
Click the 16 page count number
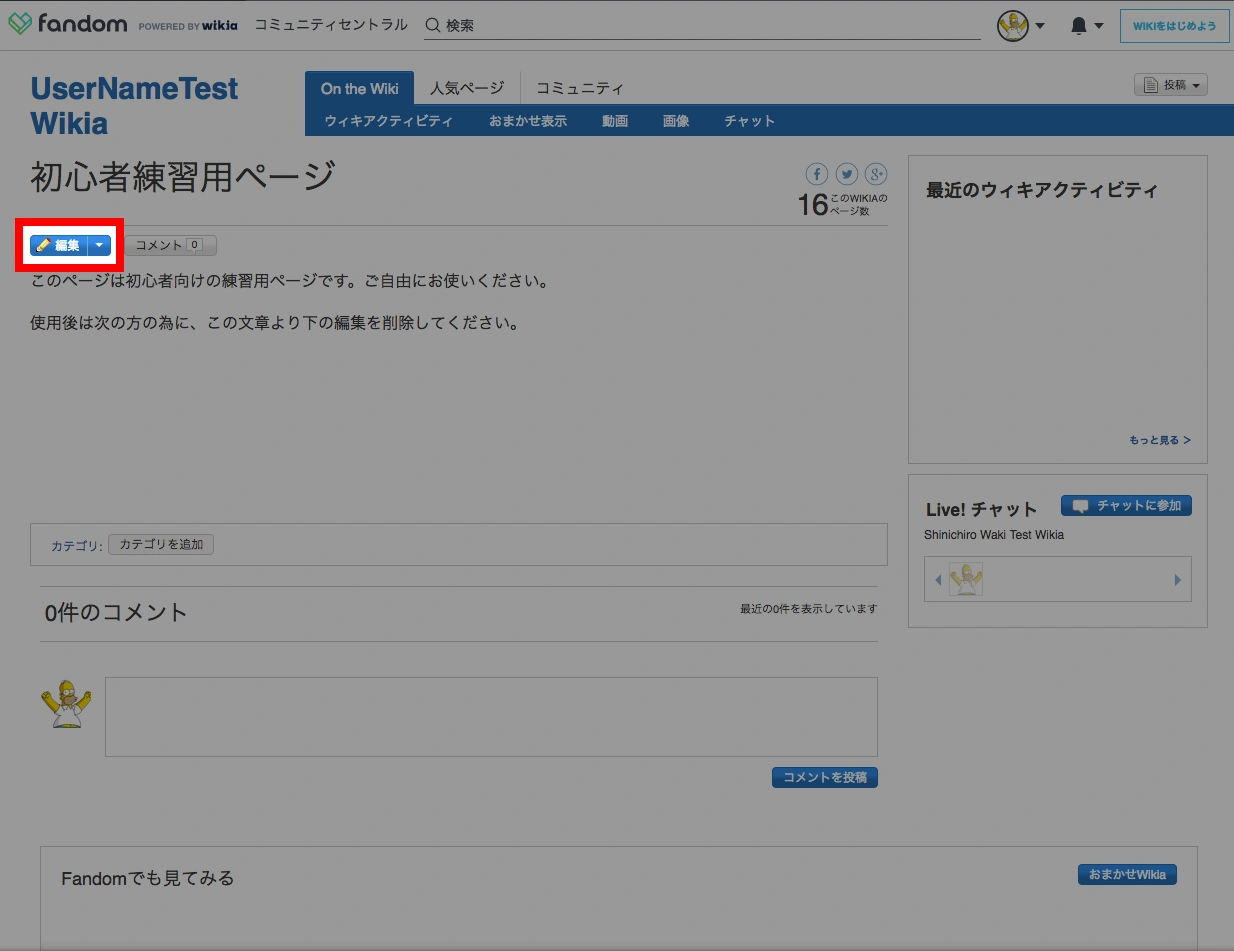(x=812, y=205)
